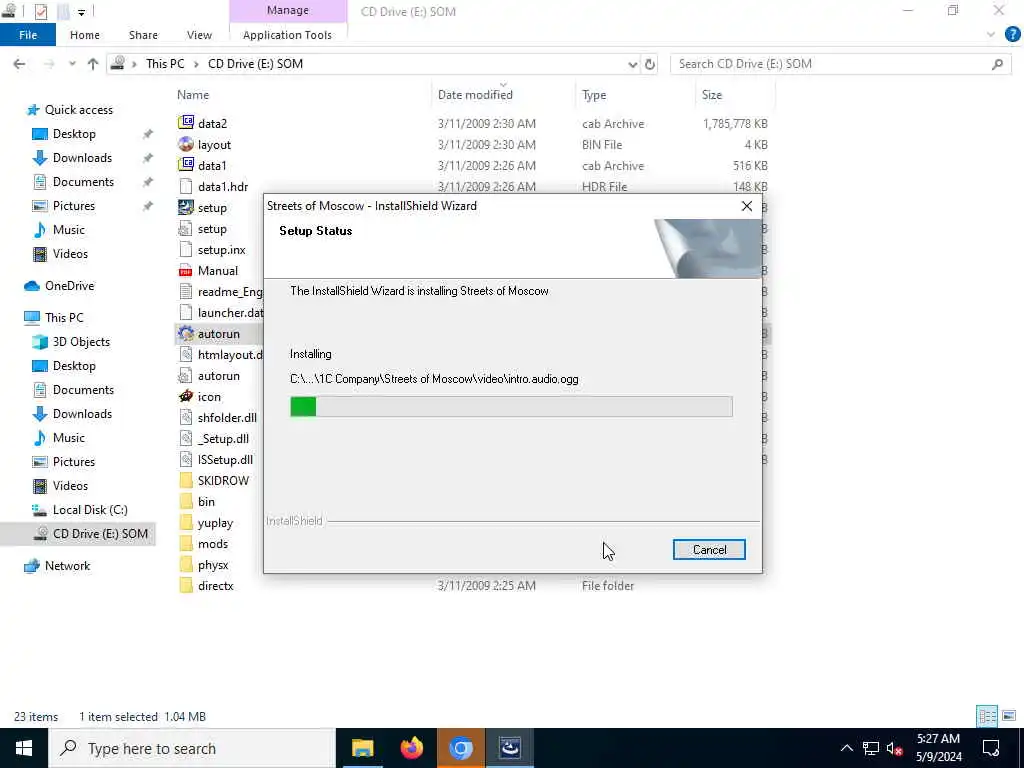Switch to the Home ribbon tab
Screen dimensions: 1024x768
click(x=85, y=35)
